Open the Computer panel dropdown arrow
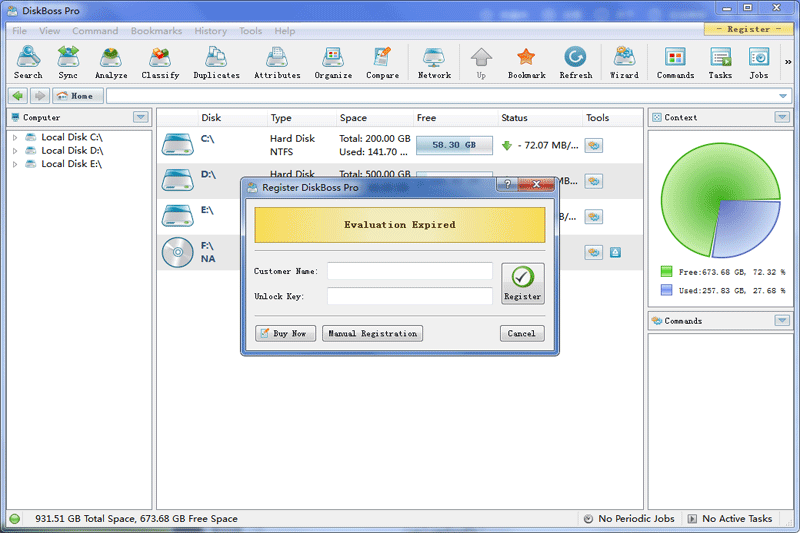 click(x=141, y=117)
